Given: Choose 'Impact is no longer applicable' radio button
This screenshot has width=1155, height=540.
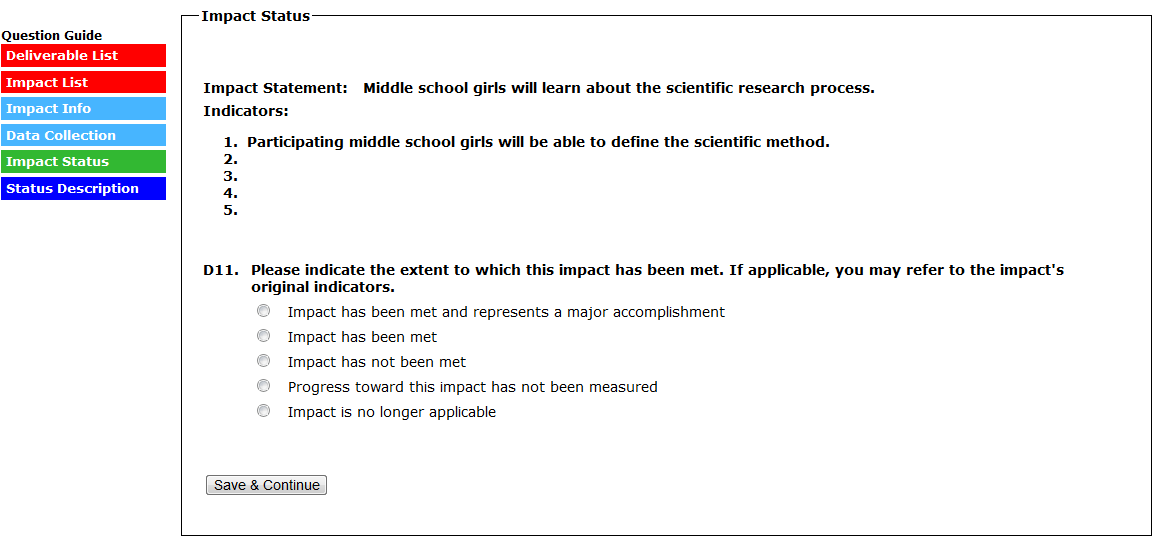Looking at the screenshot, I should coord(264,411).
